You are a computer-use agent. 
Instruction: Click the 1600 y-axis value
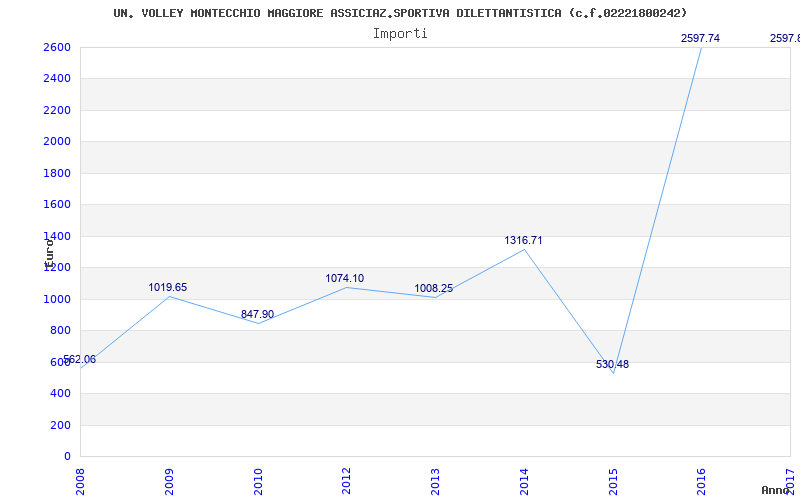tap(57, 205)
